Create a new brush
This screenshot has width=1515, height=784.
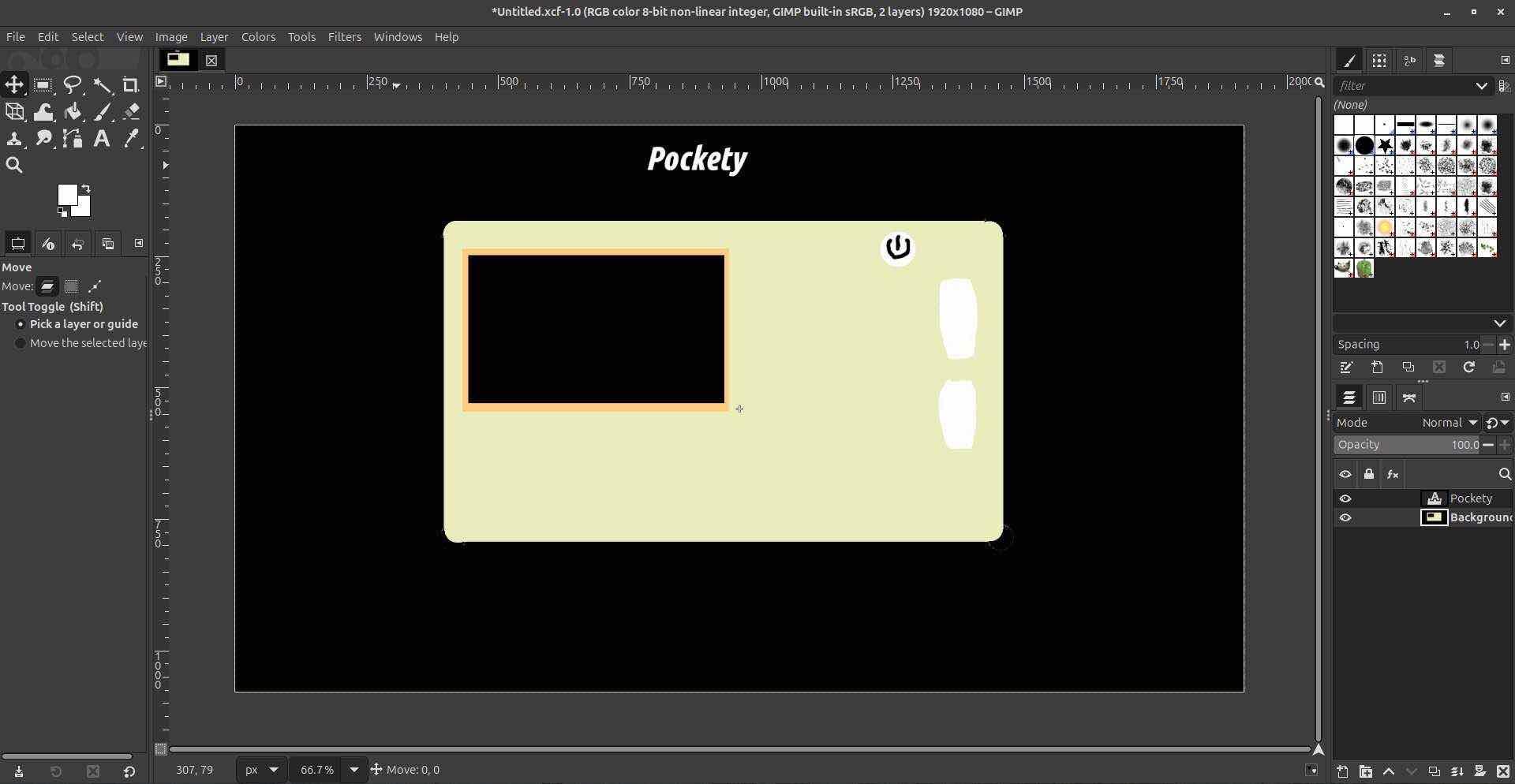click(x=1378, y=368)
